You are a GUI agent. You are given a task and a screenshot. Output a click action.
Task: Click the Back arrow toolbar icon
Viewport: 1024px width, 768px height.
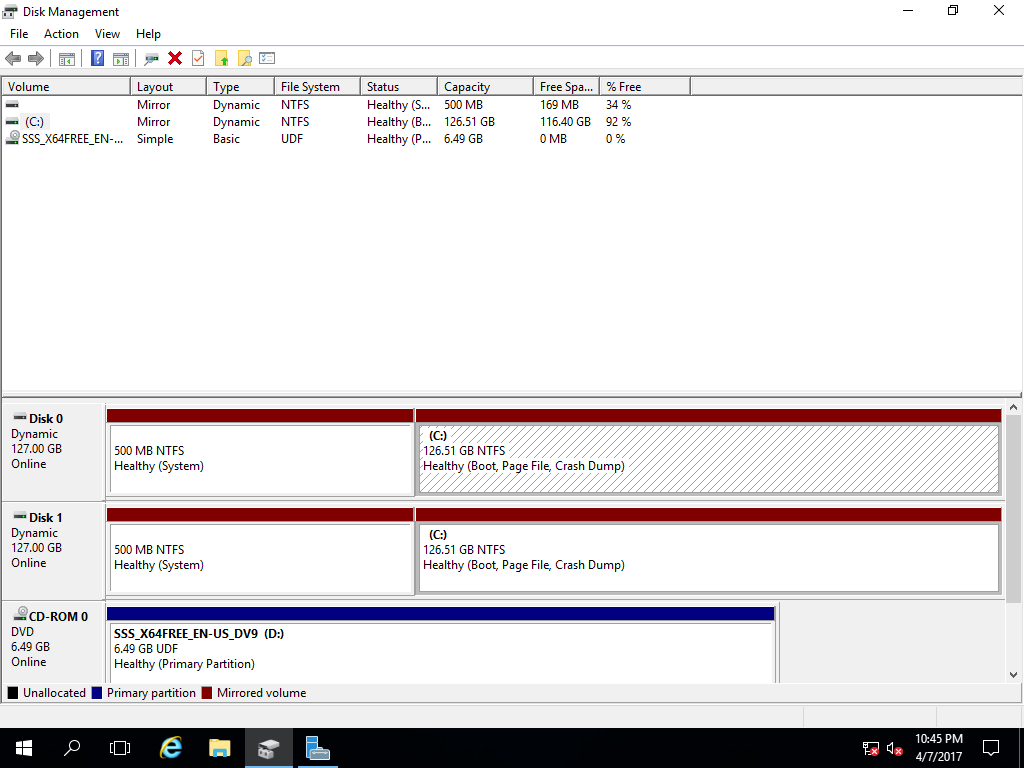pyautogui.click(x=13, y=59)
